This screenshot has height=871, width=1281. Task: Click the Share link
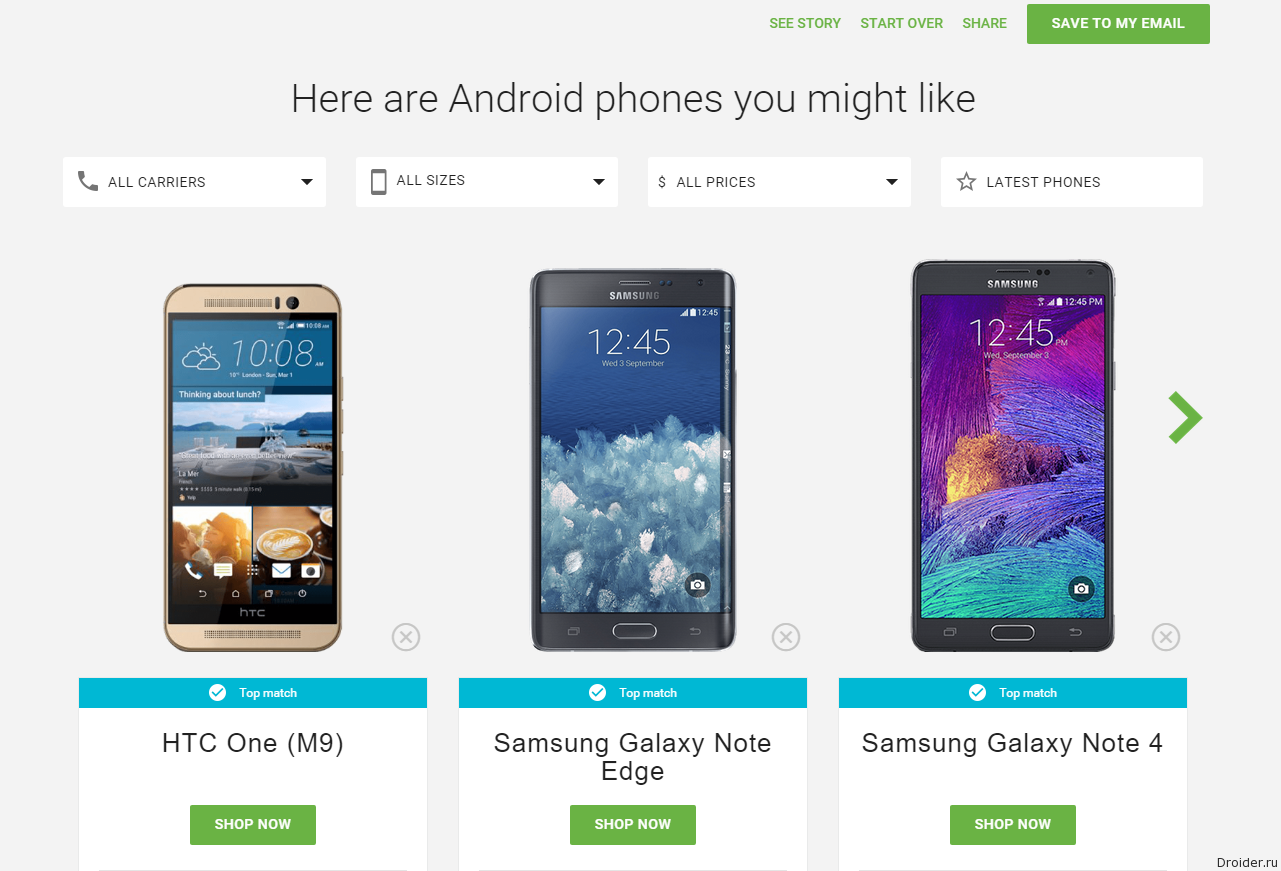(x=984, y=23)
